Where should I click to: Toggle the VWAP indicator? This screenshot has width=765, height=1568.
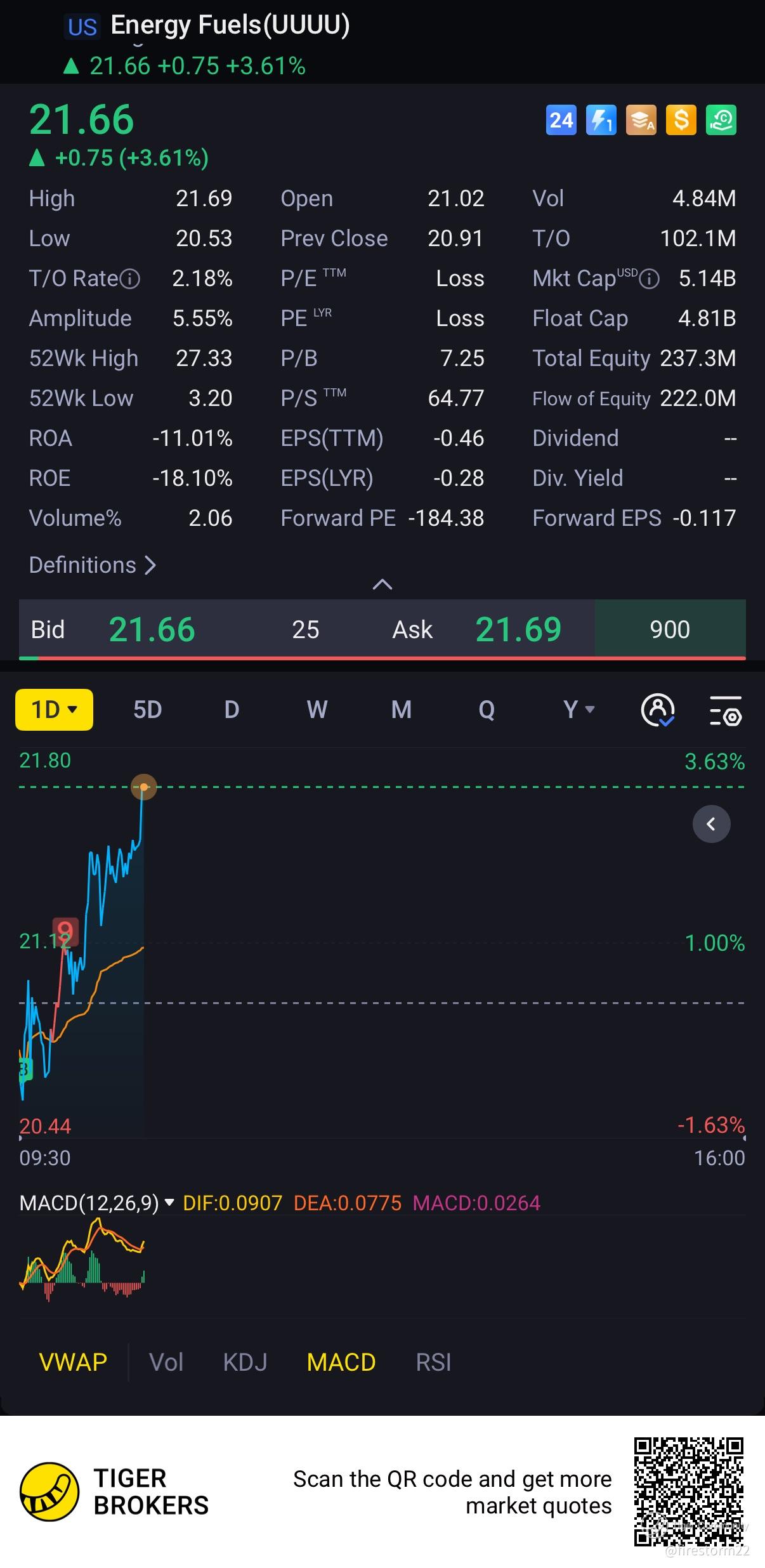(73, 1362)
